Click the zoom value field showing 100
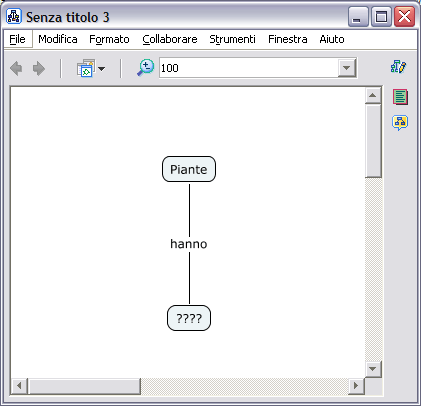The height and width of the screenshot is (406, 421). click(x=249, y=68)
